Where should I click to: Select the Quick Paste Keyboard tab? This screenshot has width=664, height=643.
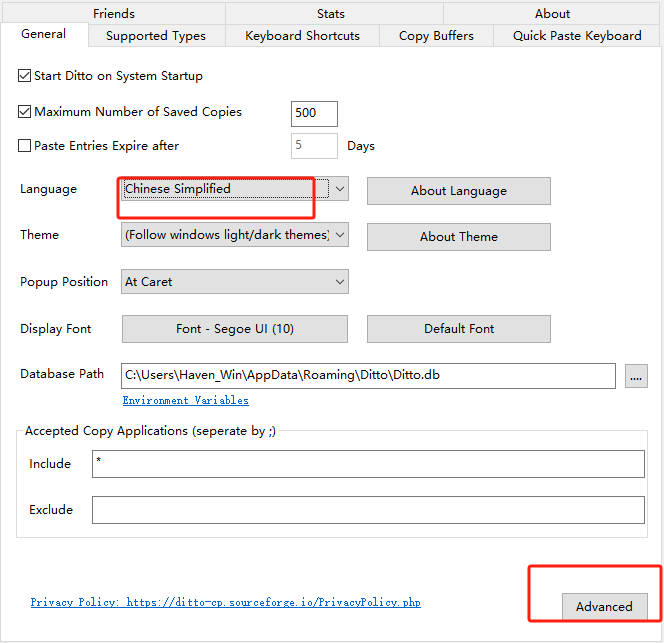coord(577,36)
